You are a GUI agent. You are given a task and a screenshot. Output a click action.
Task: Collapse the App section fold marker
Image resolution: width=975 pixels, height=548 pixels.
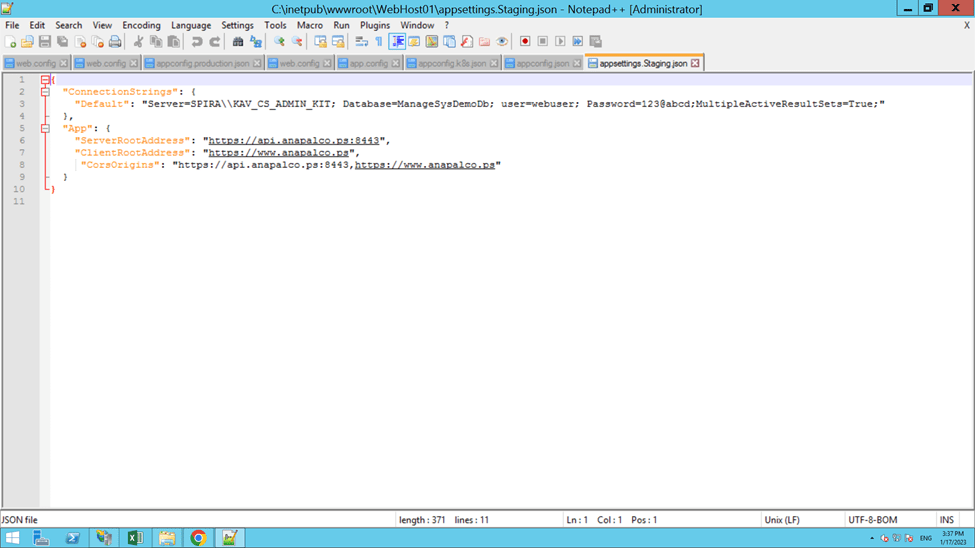coord(45,129)
